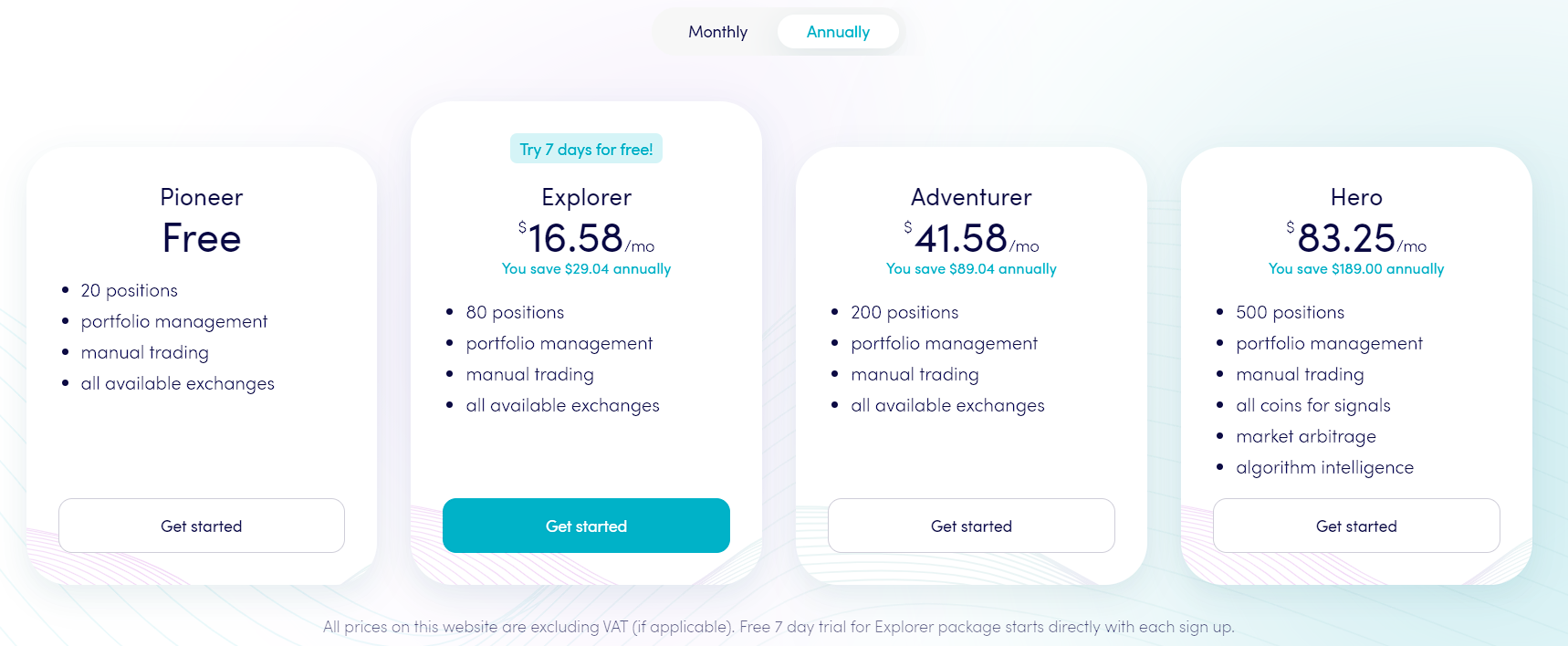
Task: Switch billing to Monthly
Action: 717,32
